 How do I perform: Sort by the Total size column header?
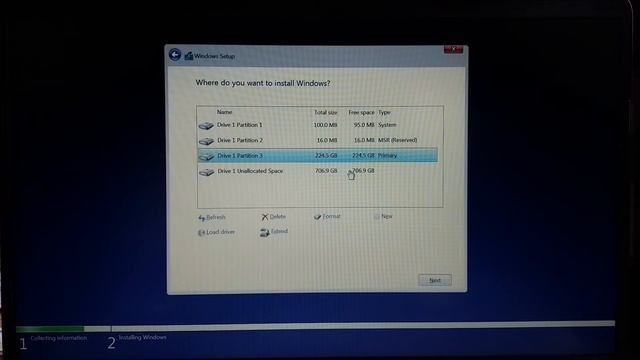pos(325,112)
